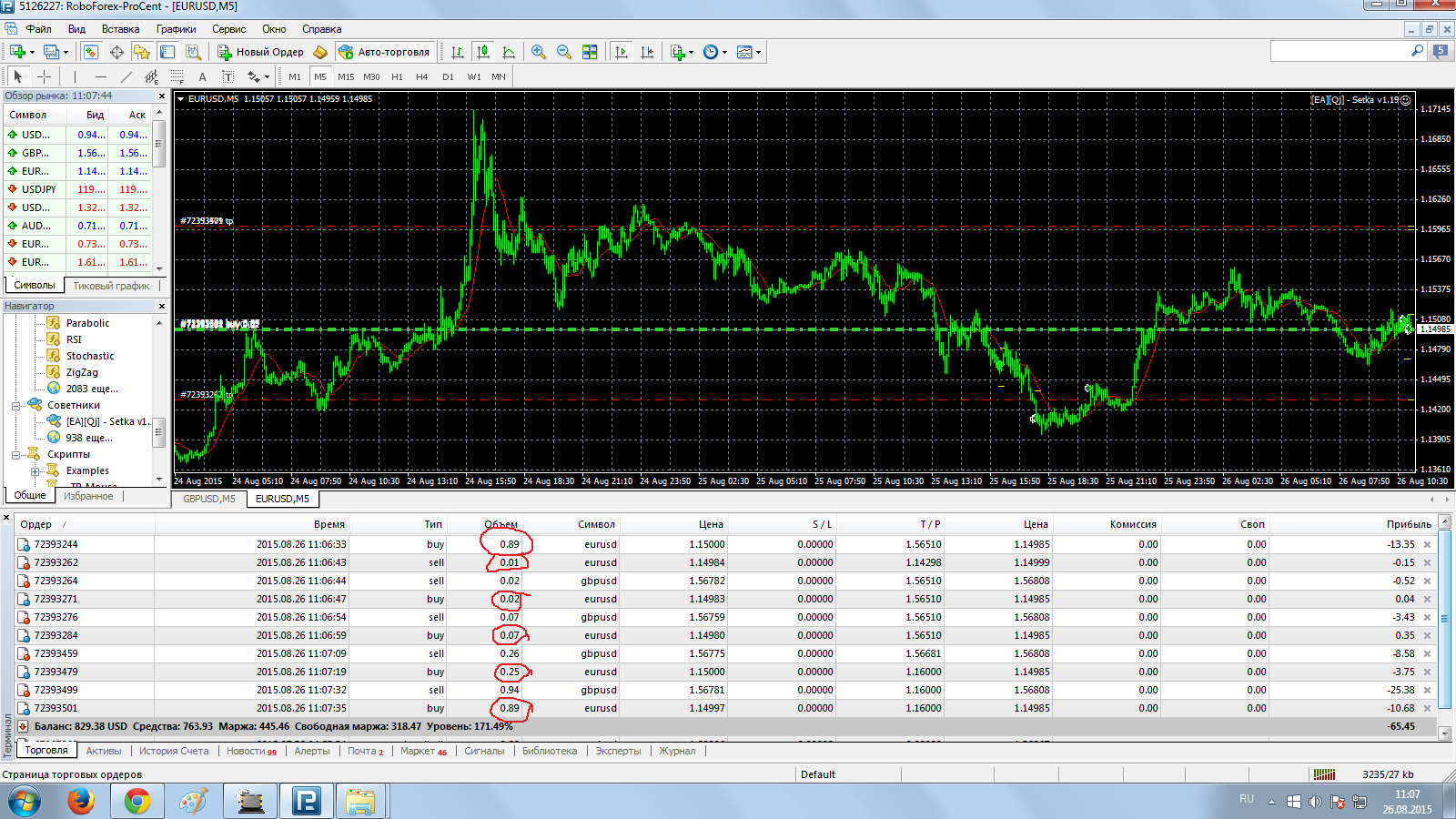
Task: Open the Сервис menu
Action: pos(229,29)
